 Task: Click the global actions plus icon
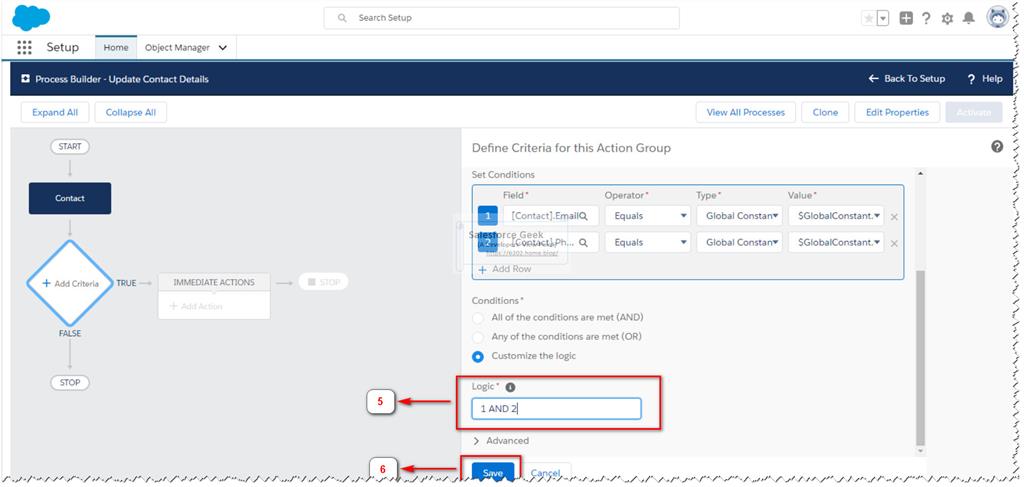click(906, 18)
